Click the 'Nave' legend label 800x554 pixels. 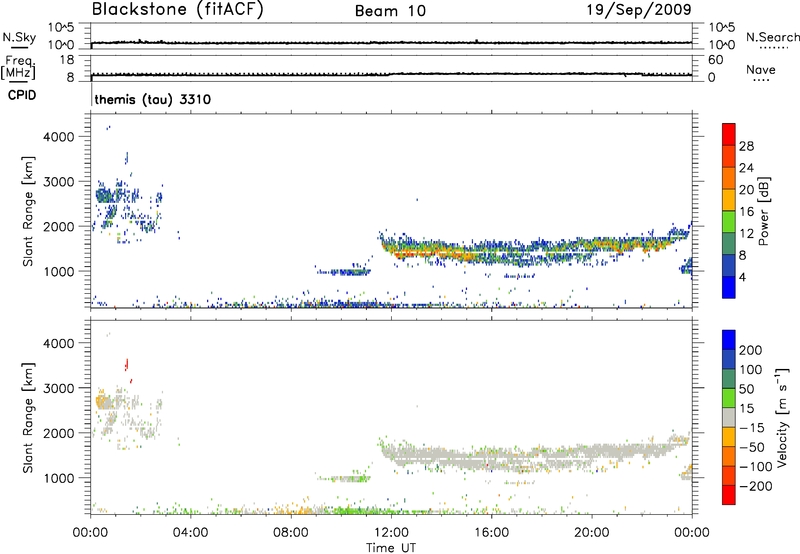761,70
